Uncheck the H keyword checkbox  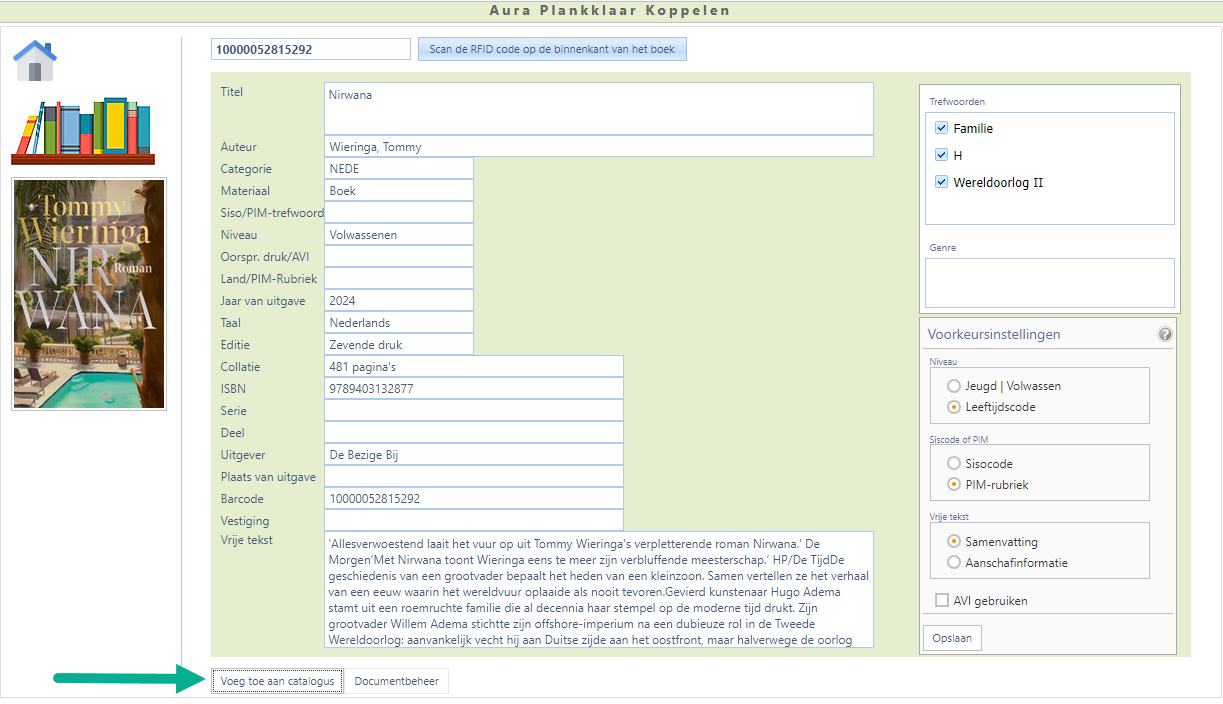tap(941, 155)
